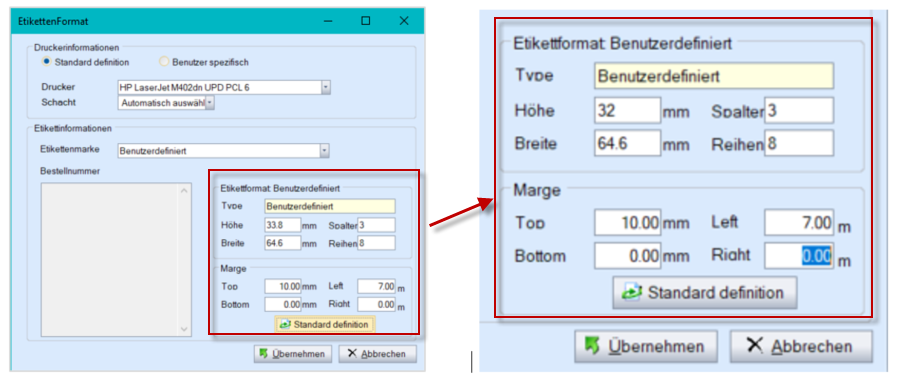Image resolution: width=897 pixels, height=379 pixels.
Task: Click the enlarged Bottom field 0.00
Action: tap(627, 256)
